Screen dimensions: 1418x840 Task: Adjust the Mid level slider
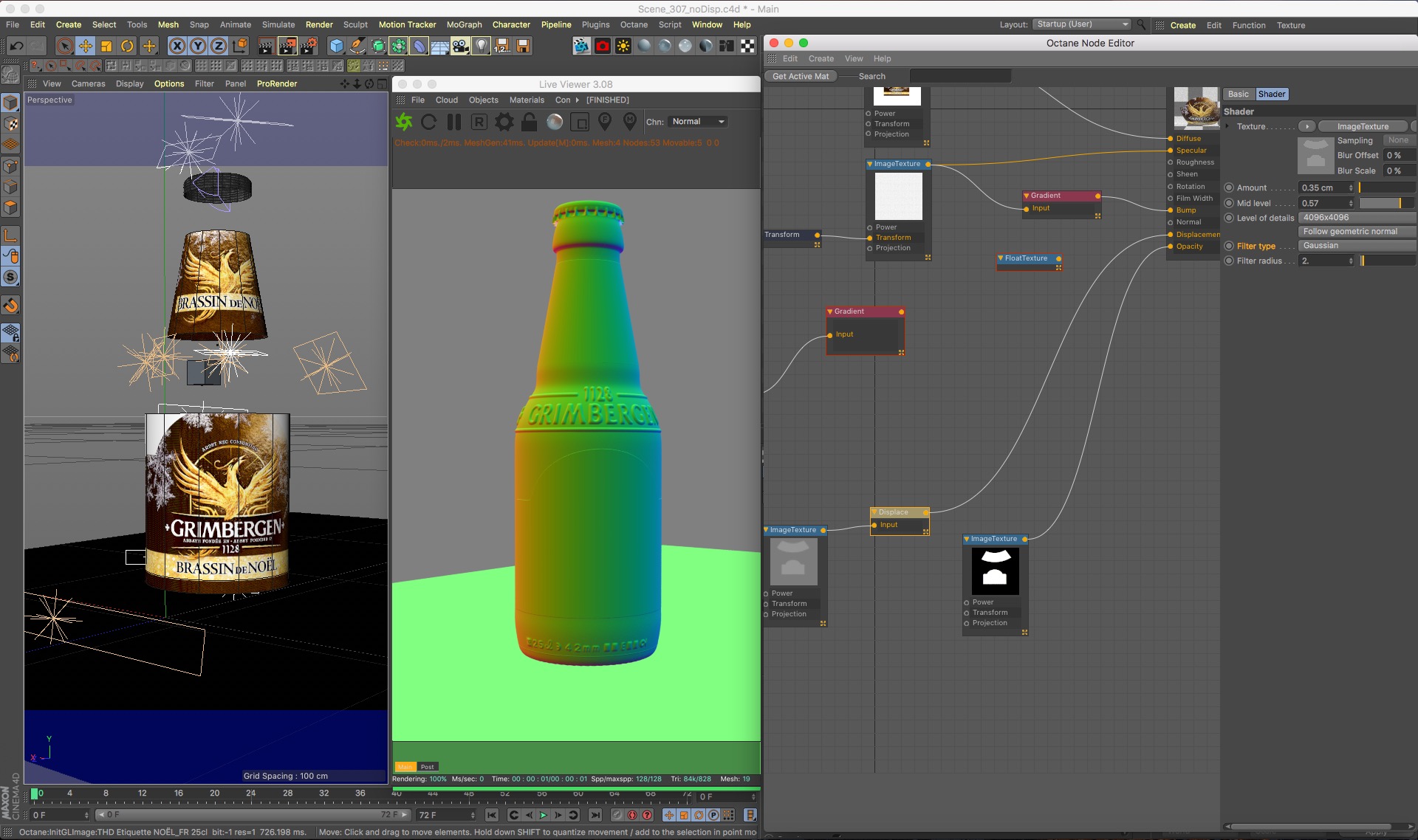[x=1386, y=203]
